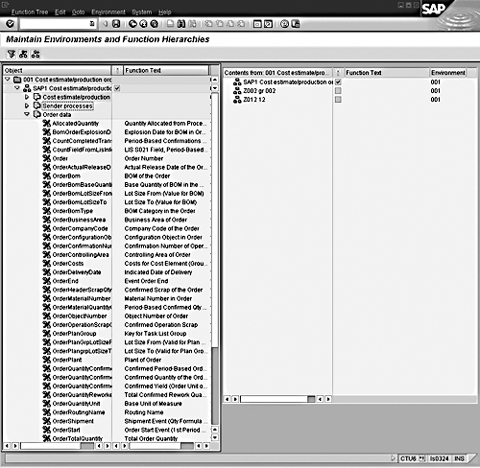The width and height of the screenshot is (480, 468).
Task: Open the Help menu
Action: (165, 12)
